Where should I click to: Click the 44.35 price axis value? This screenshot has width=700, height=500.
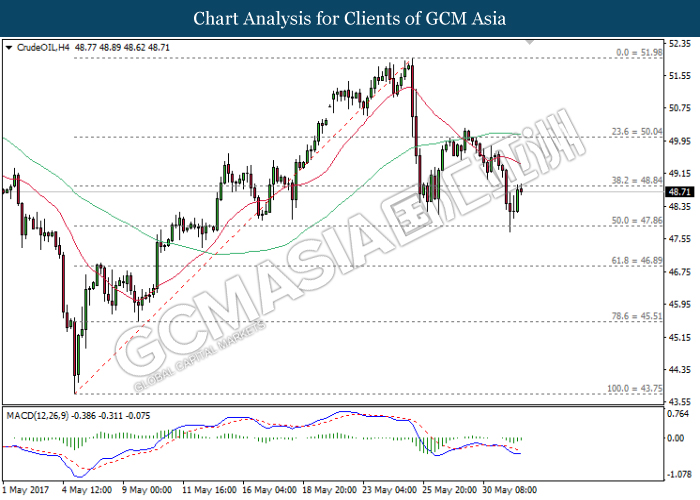pos(679,370)
